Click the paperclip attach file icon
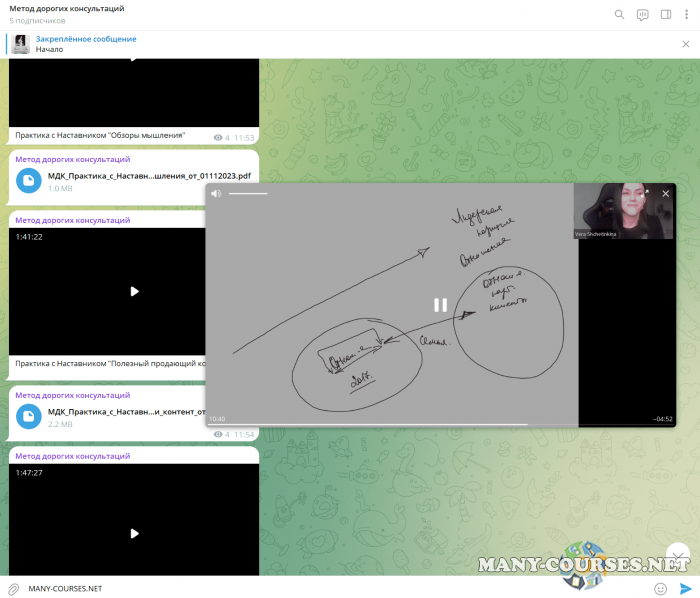The width and height of the screenshot is (700, 598). [14, 588]
